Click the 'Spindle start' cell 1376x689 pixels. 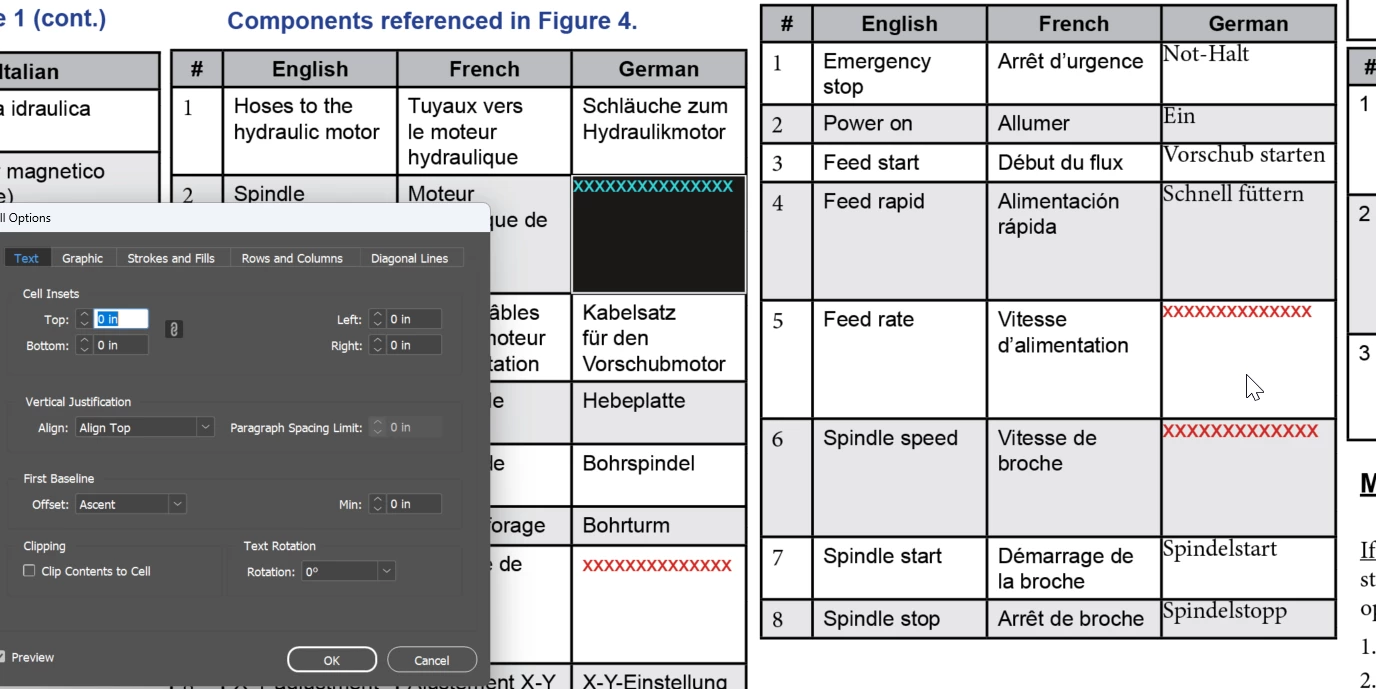[899, 568]
